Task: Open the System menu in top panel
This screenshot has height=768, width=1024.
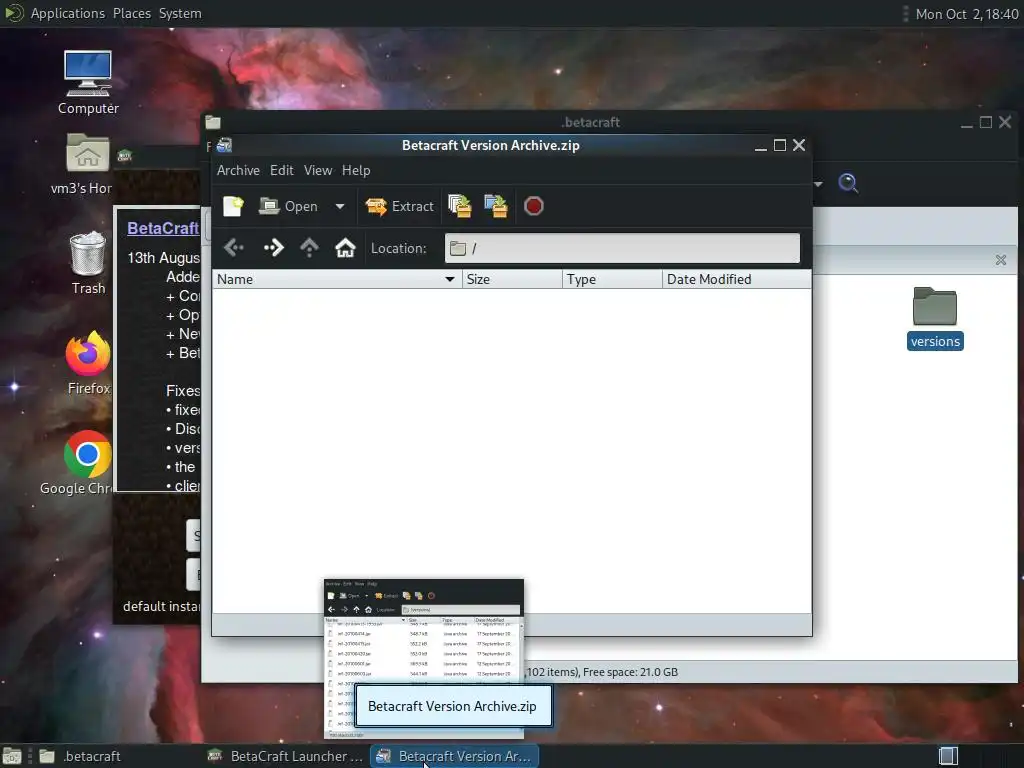Action: coord(180,13)
